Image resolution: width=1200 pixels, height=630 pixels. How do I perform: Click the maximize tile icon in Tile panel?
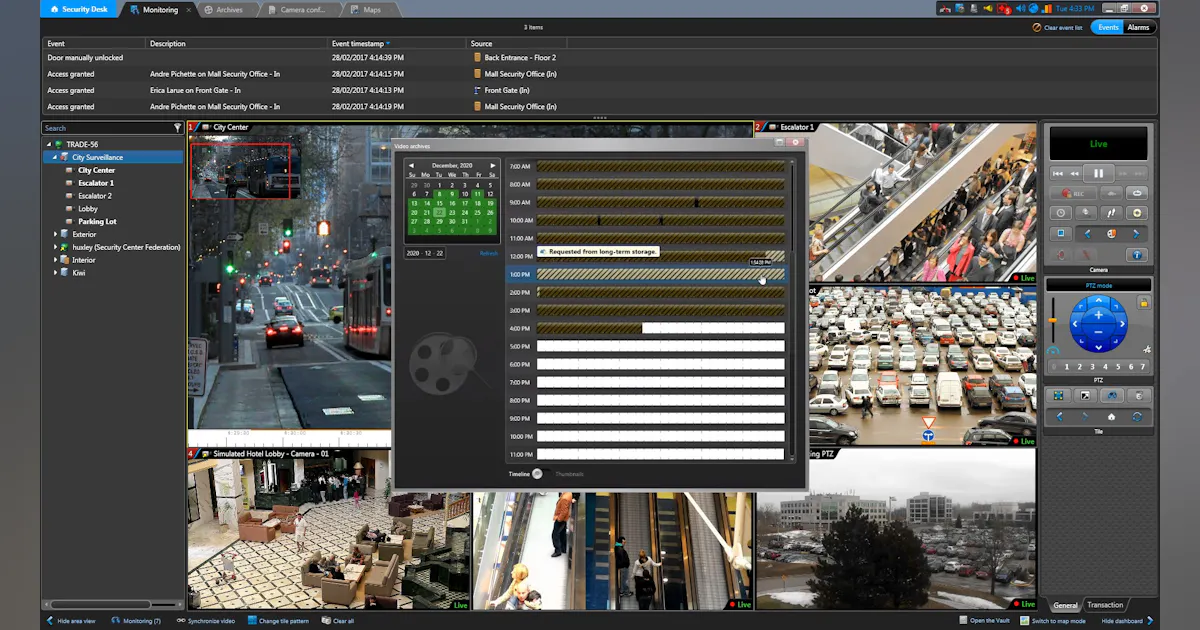(x=1085, y=397)
